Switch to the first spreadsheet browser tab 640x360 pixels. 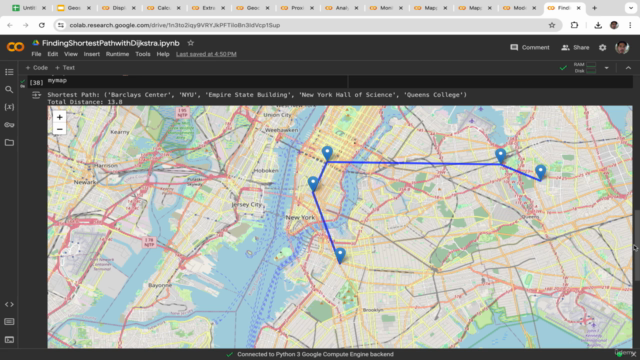(29, 8)
